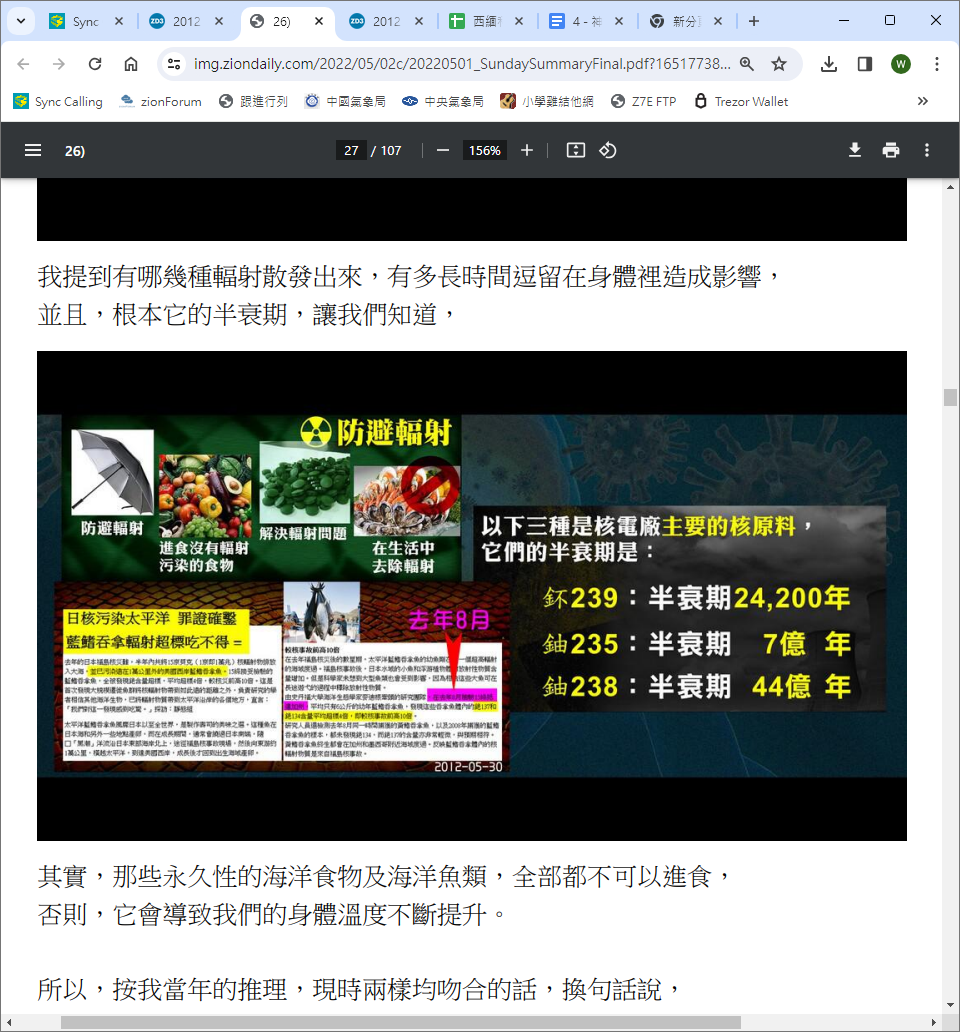The height and width of the screenshot is (1032, 960).
Task: Click the scrollbar down arrow
Action: tap(950, 1005)
